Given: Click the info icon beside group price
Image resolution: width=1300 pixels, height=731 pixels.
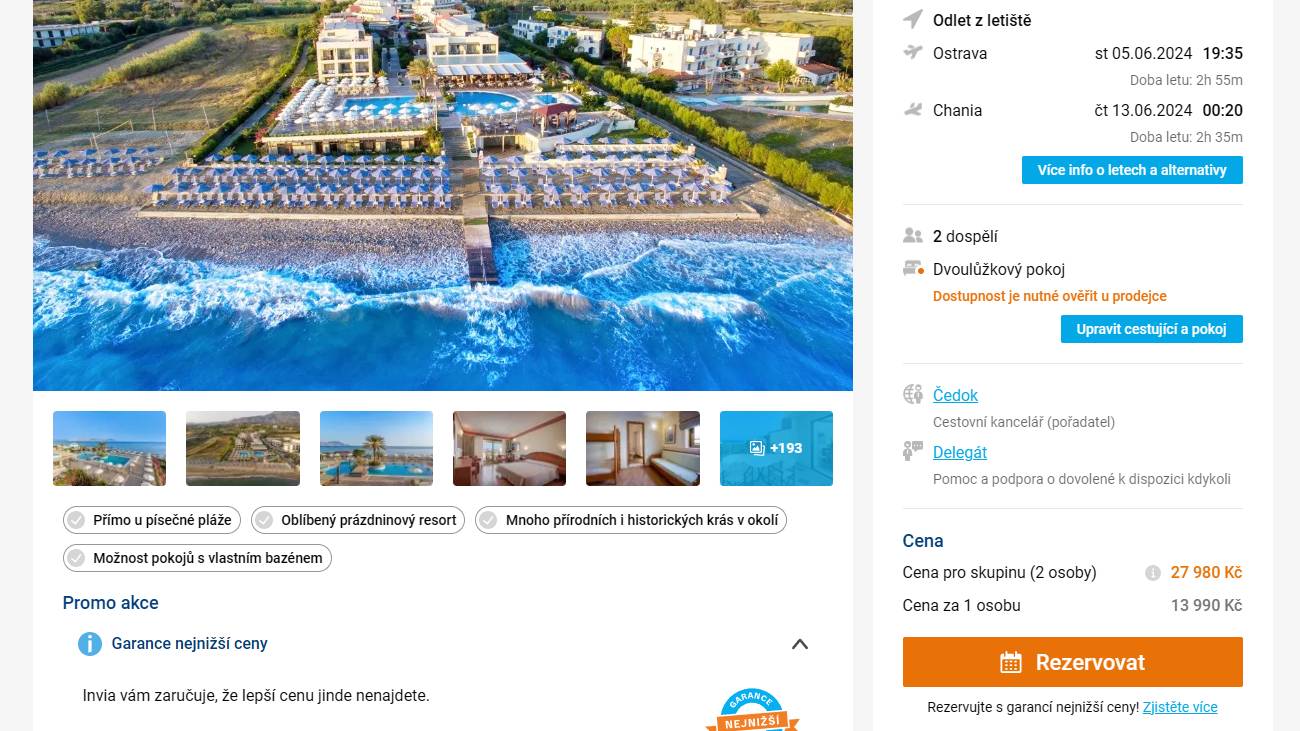Looking at the screenshot, I should [x=1153, y=573].
